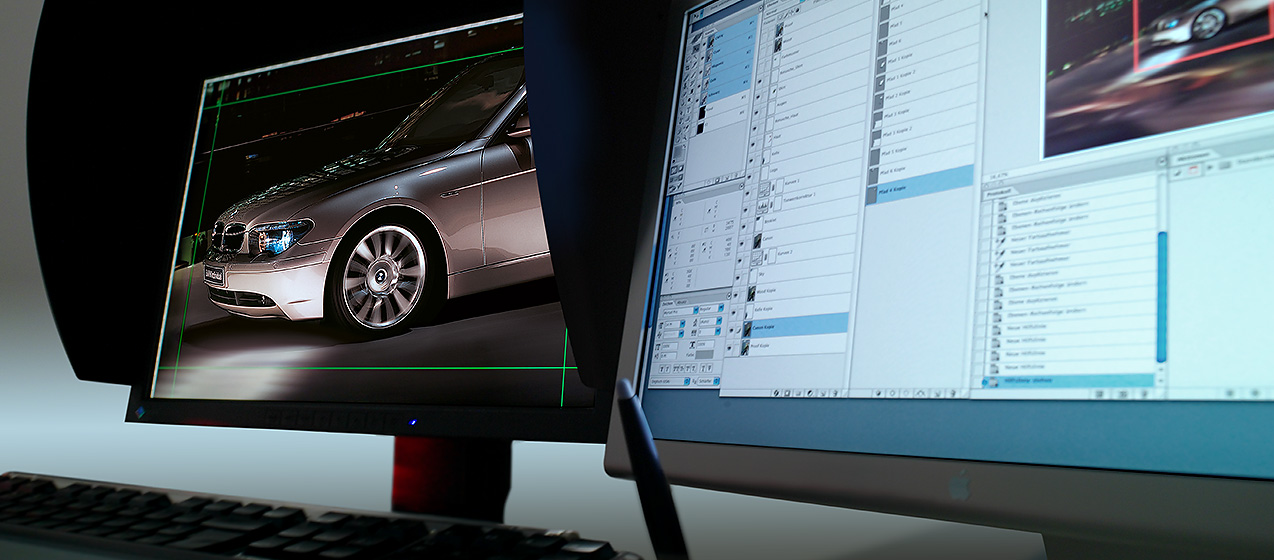The image size is (1274, 560).
Task: Switch to the Protokoll tab
Action: 997,194
